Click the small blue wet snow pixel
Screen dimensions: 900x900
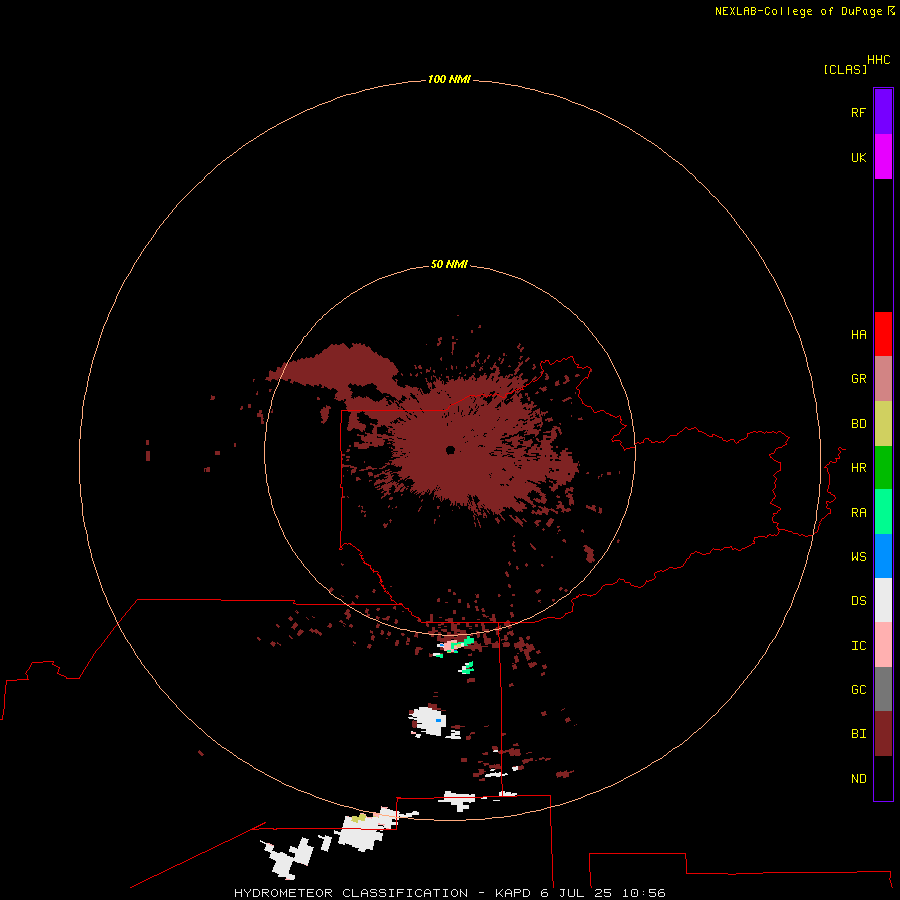[x=439, y=720]
